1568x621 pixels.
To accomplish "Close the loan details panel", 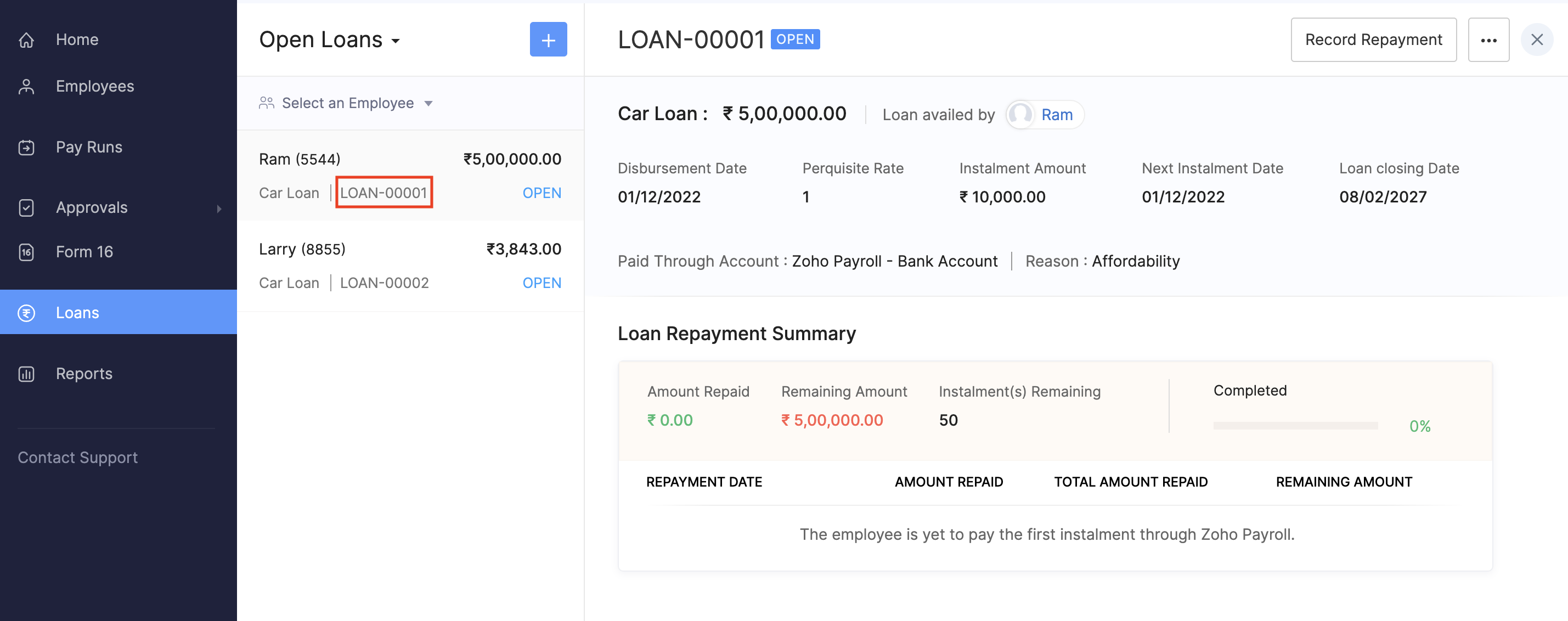I will [1536, 40].
